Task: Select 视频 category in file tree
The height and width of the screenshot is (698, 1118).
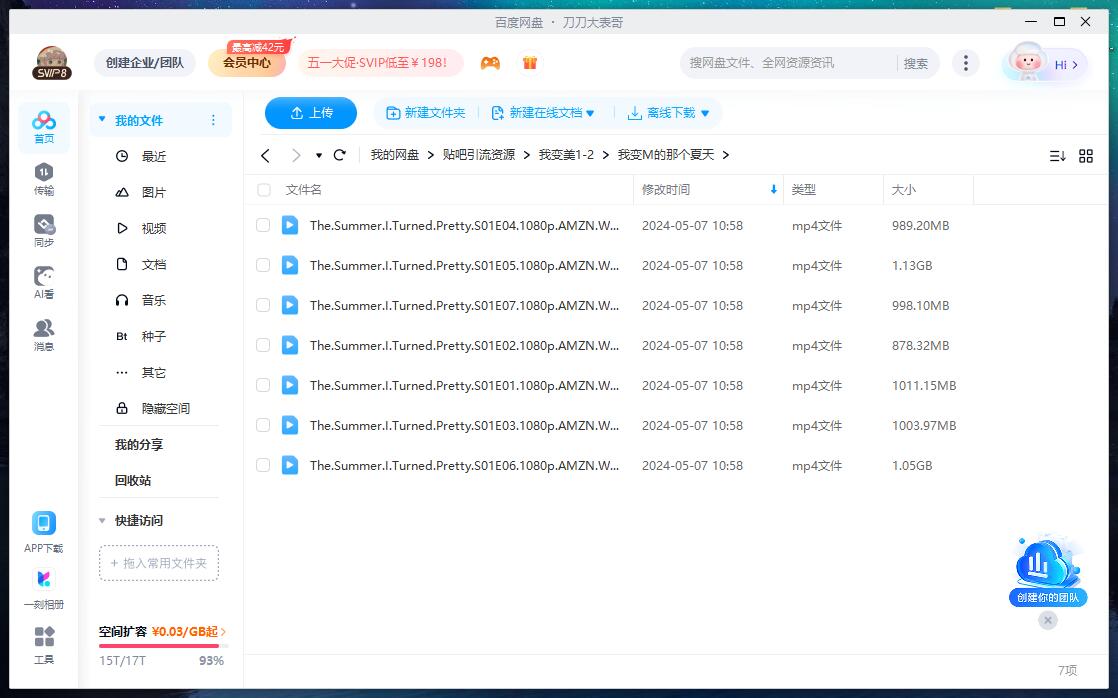Action: (x=153, y=229)
